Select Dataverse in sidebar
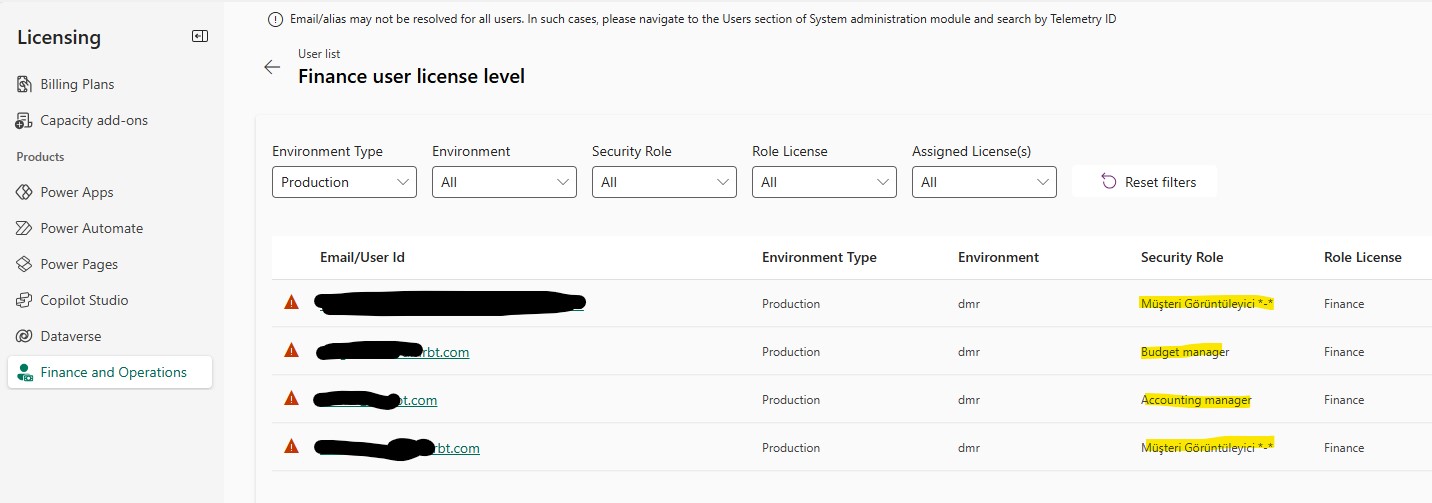The image size is (1432, 503). (71, 336)
